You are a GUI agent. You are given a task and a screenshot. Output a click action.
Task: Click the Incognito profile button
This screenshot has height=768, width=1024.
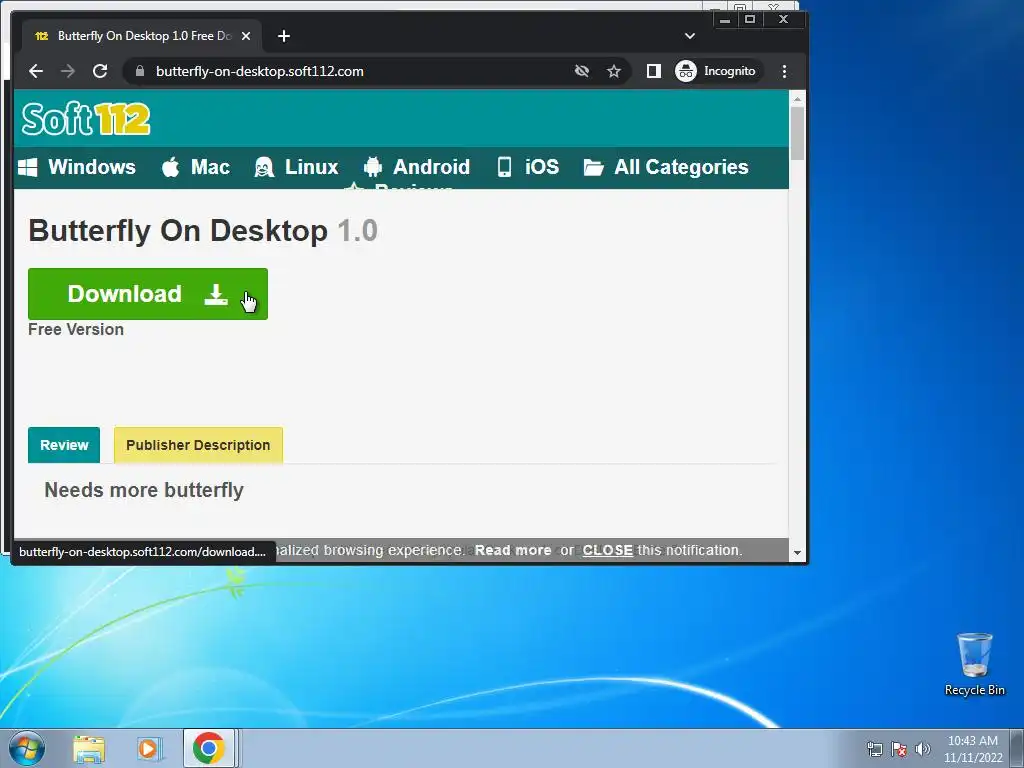tap(716, 71)
